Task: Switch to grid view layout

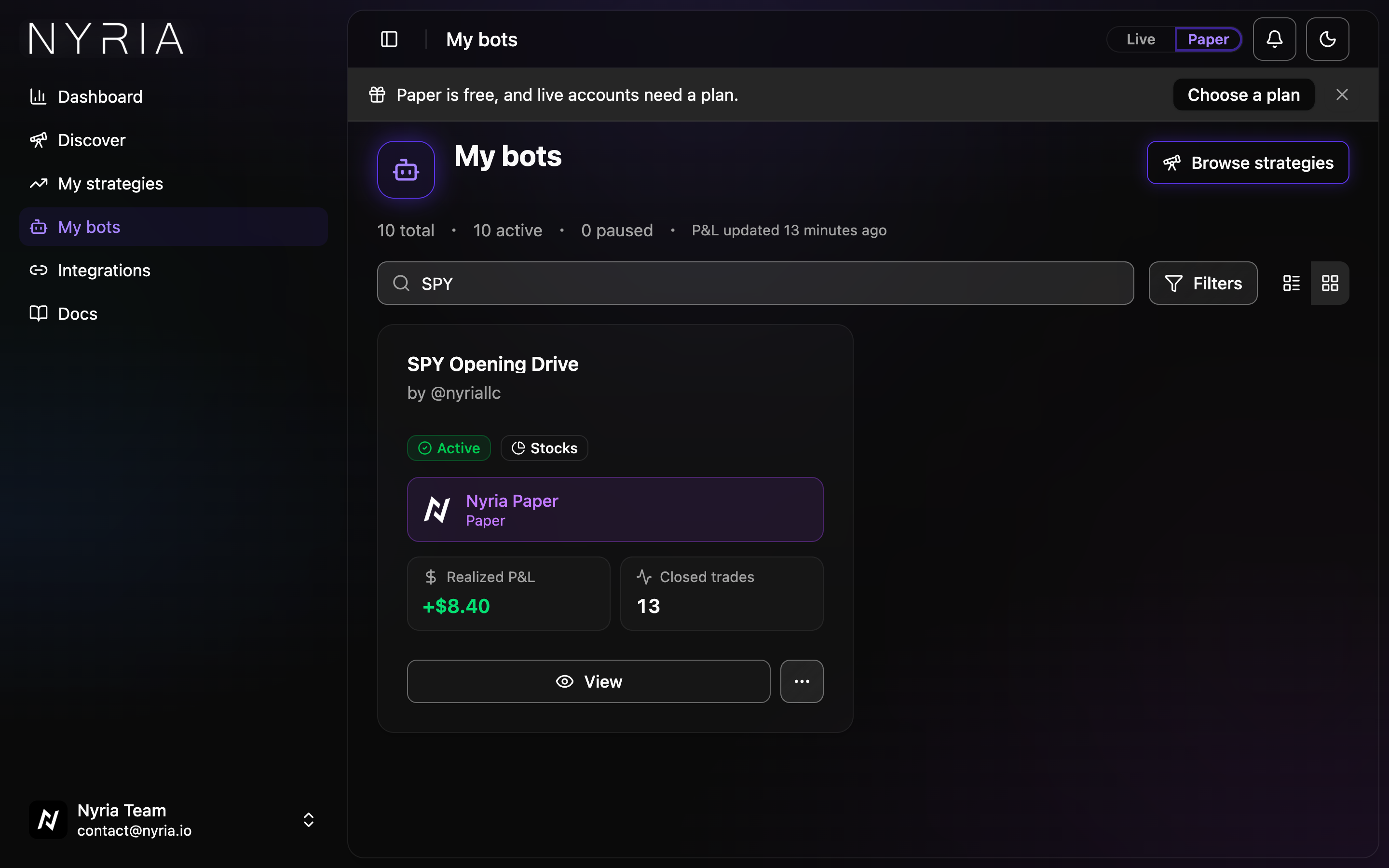Action: (1330, 283)
